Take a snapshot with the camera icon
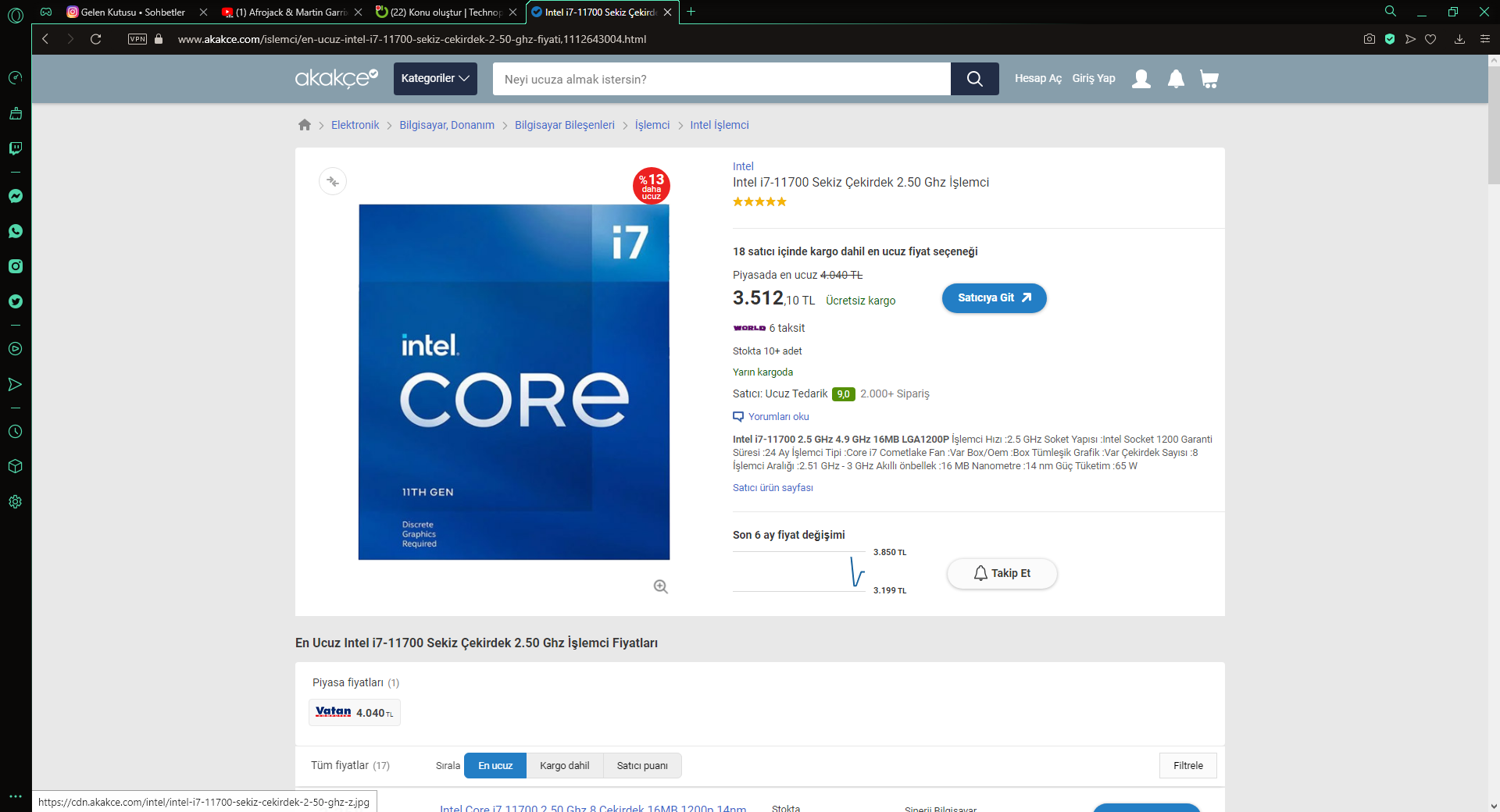This screenshot has height=812, width=1500. click(1370, 39)
